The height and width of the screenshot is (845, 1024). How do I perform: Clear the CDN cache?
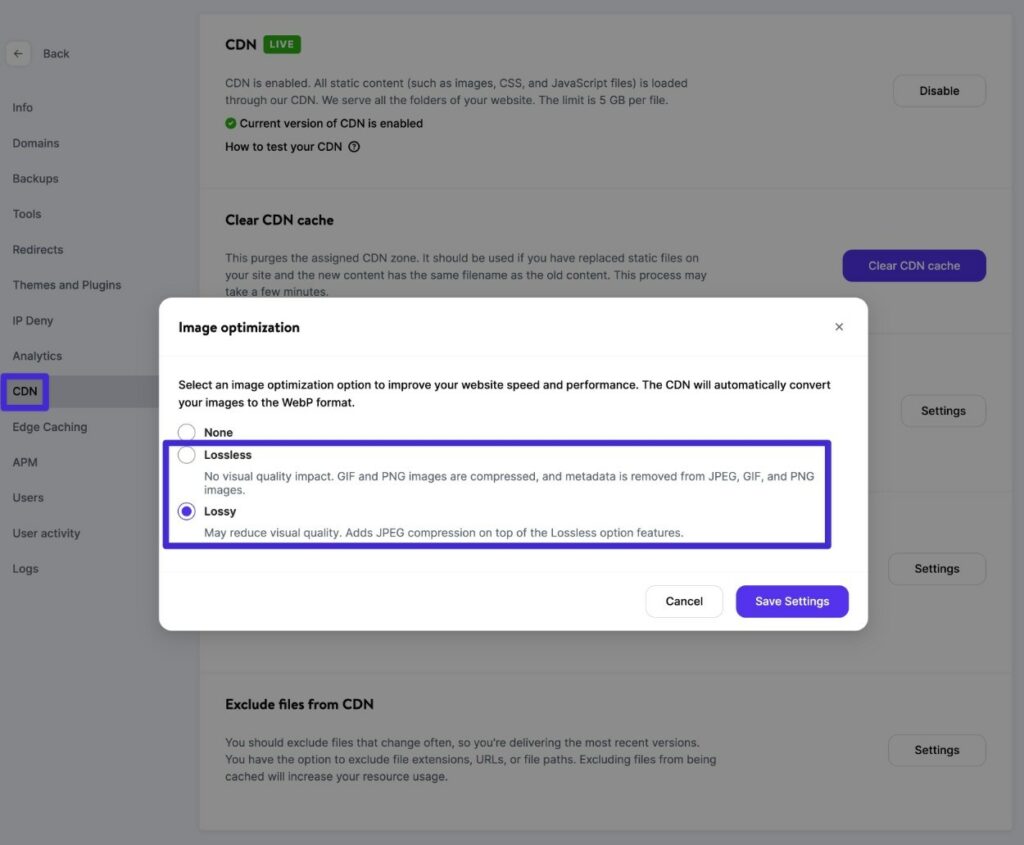(913, 265)
